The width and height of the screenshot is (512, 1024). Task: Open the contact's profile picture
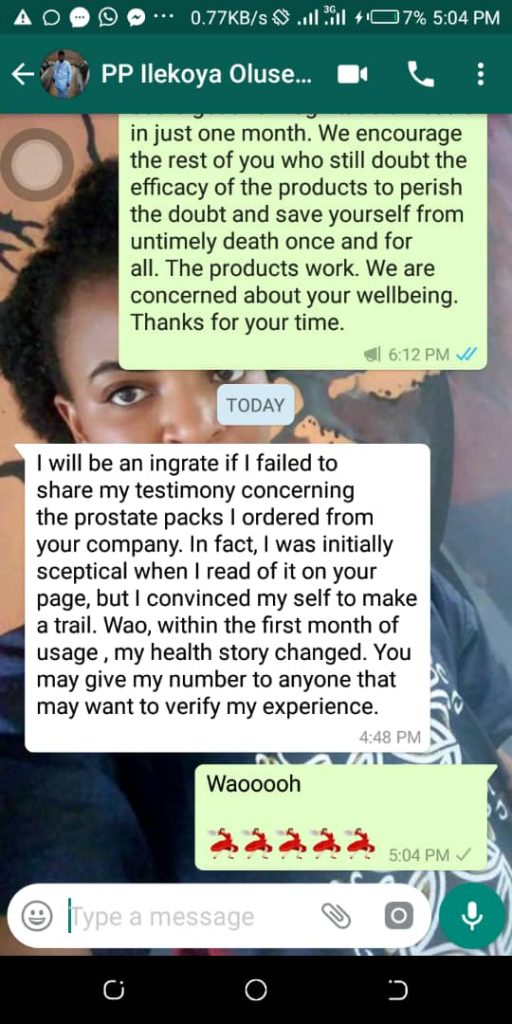click(64, 74)
